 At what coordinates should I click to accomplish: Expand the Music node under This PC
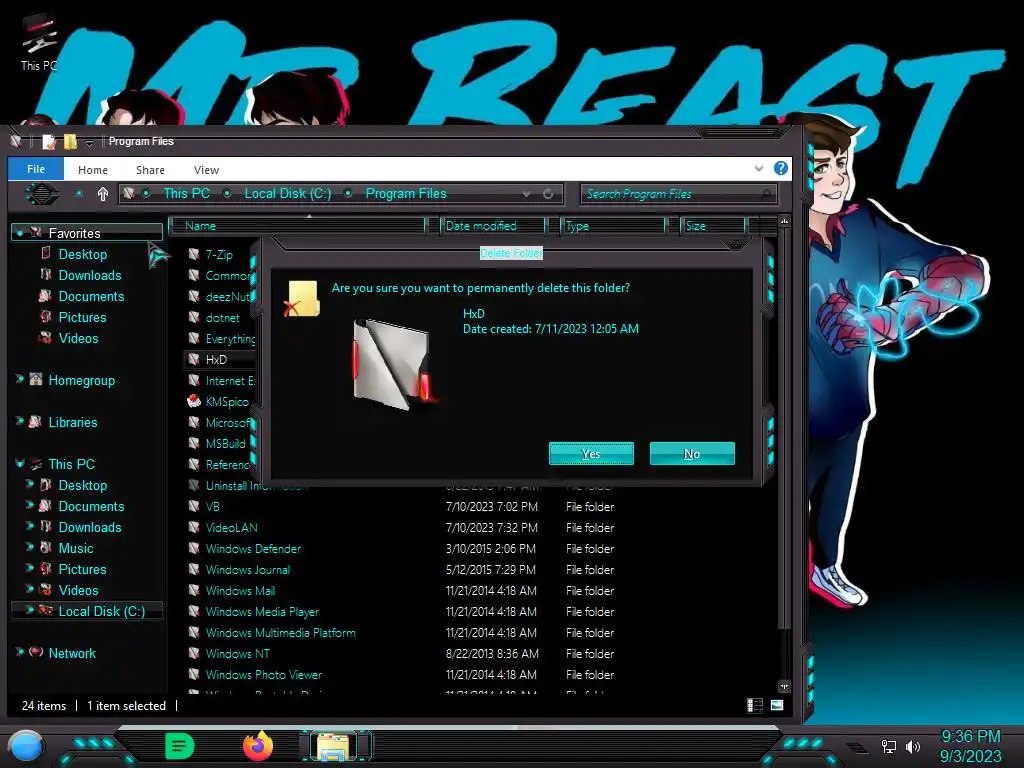[x=29, y=547]
